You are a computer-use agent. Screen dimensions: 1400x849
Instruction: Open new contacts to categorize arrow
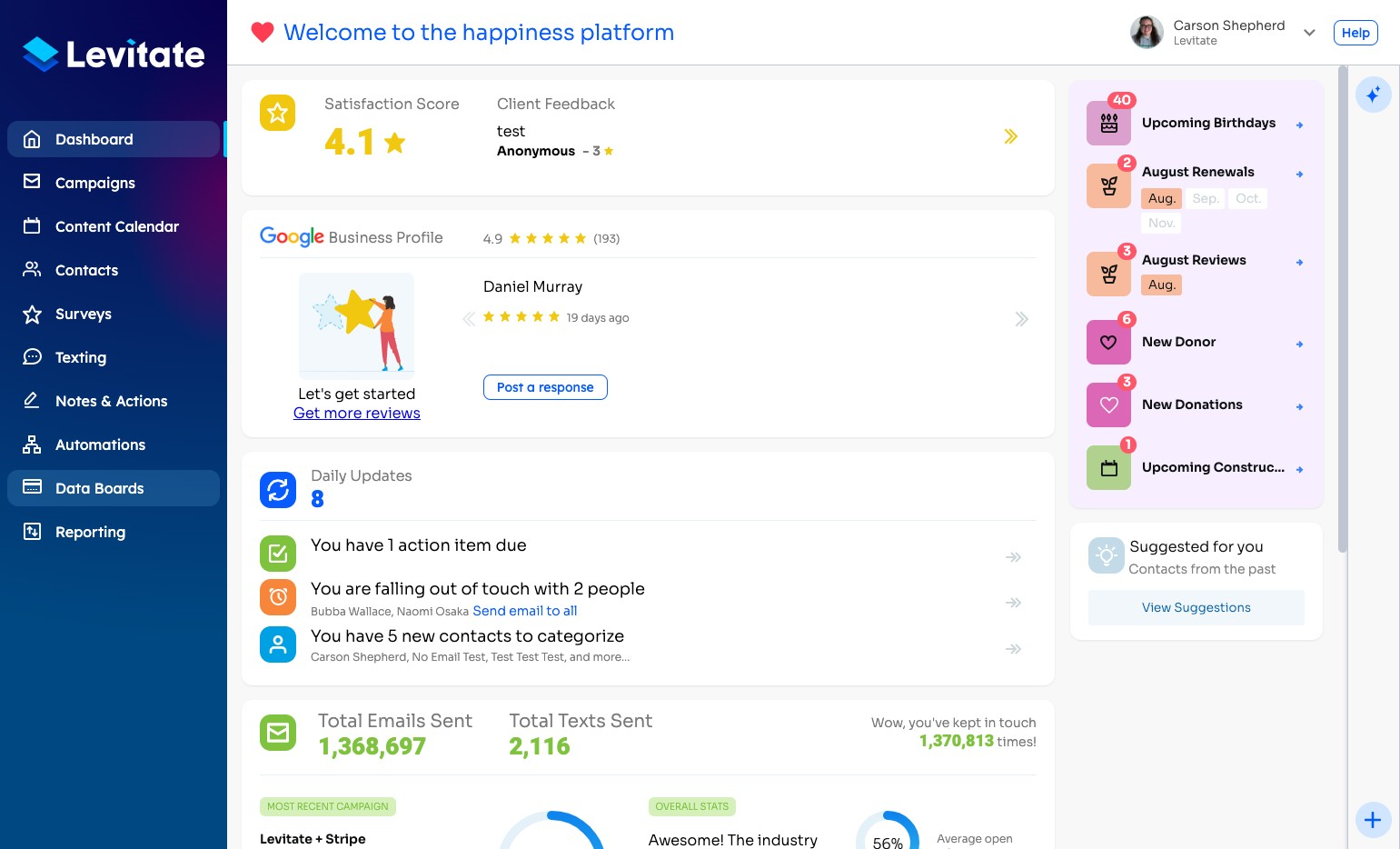coord(1014,649)
